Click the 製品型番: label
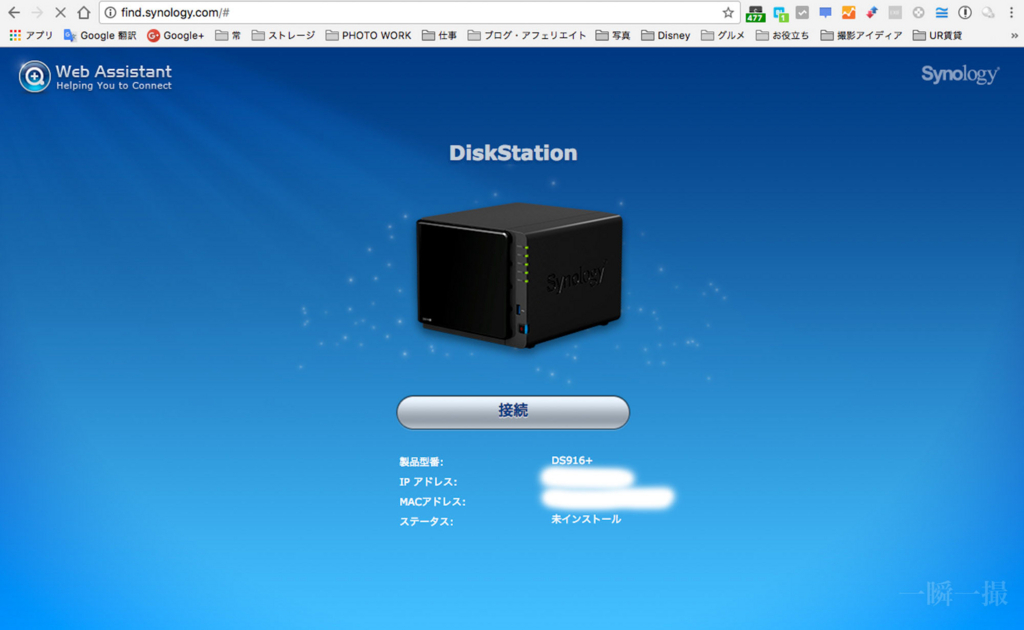 pyautogui.click(x=421, y=462)
